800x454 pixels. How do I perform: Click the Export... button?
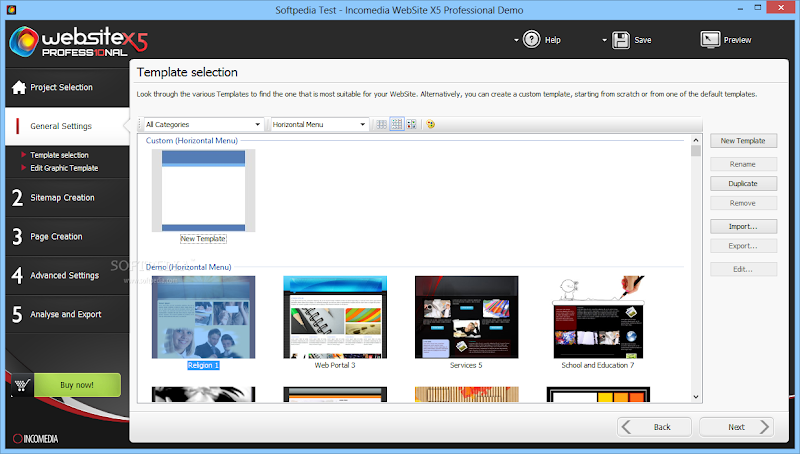[x=743, y=246]
